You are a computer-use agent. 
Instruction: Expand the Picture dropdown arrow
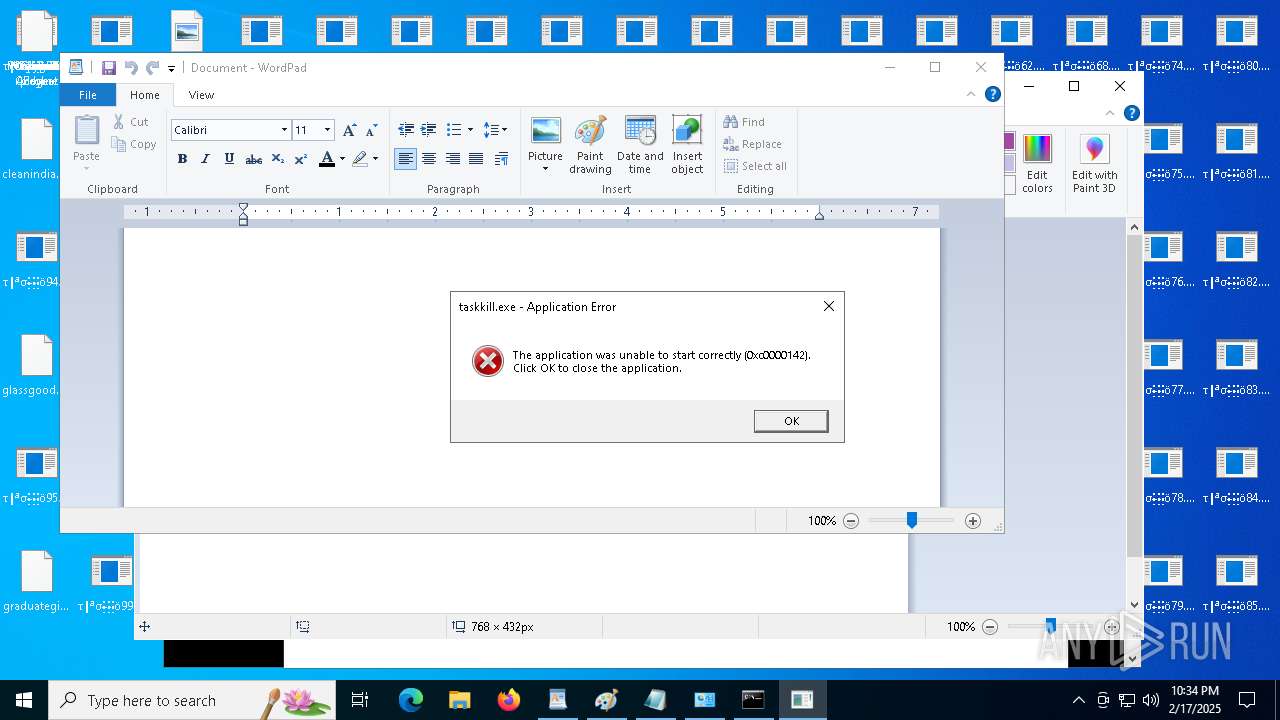point(545,169)
